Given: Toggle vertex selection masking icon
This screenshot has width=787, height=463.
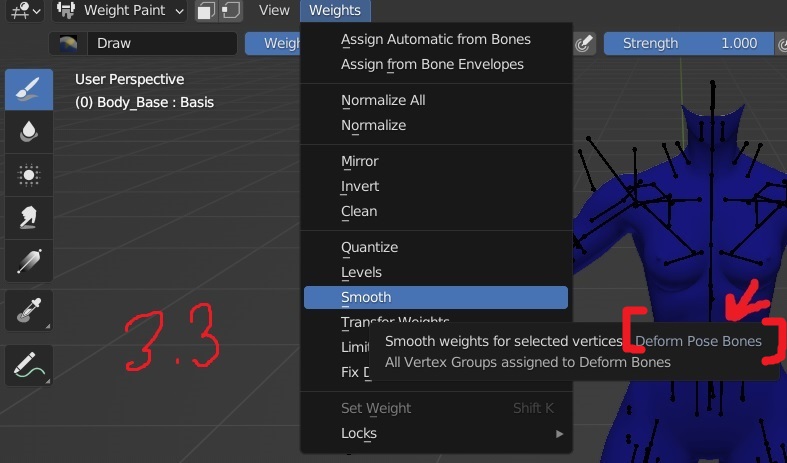Looking at the screenshot, I should point(231,11).
